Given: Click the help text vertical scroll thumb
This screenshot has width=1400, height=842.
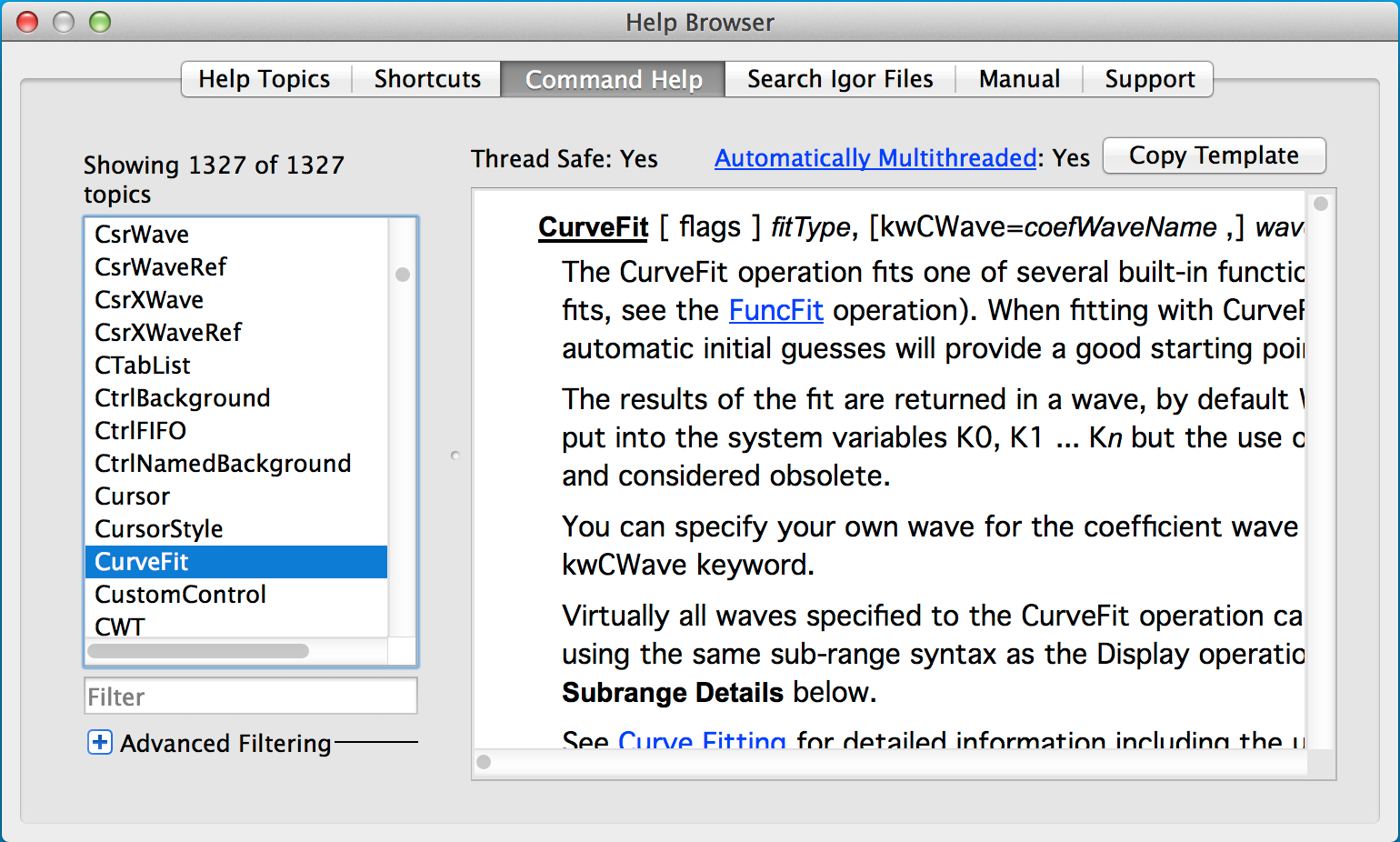Looking at the screenshot, I should point(1321,204).
